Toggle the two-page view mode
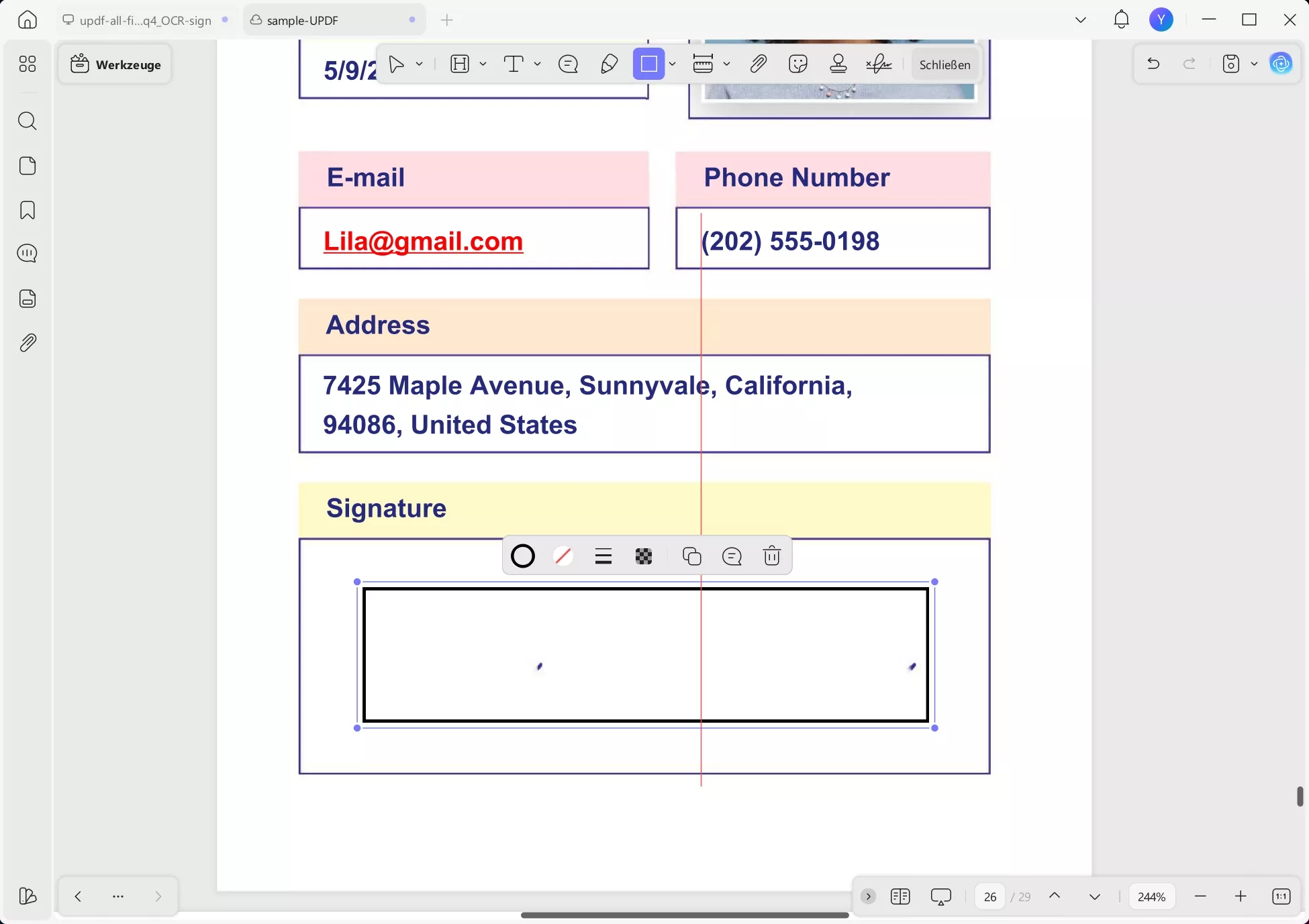Image resolution: width=1309 pixels, height=924 pixels. tap(900, 896)
